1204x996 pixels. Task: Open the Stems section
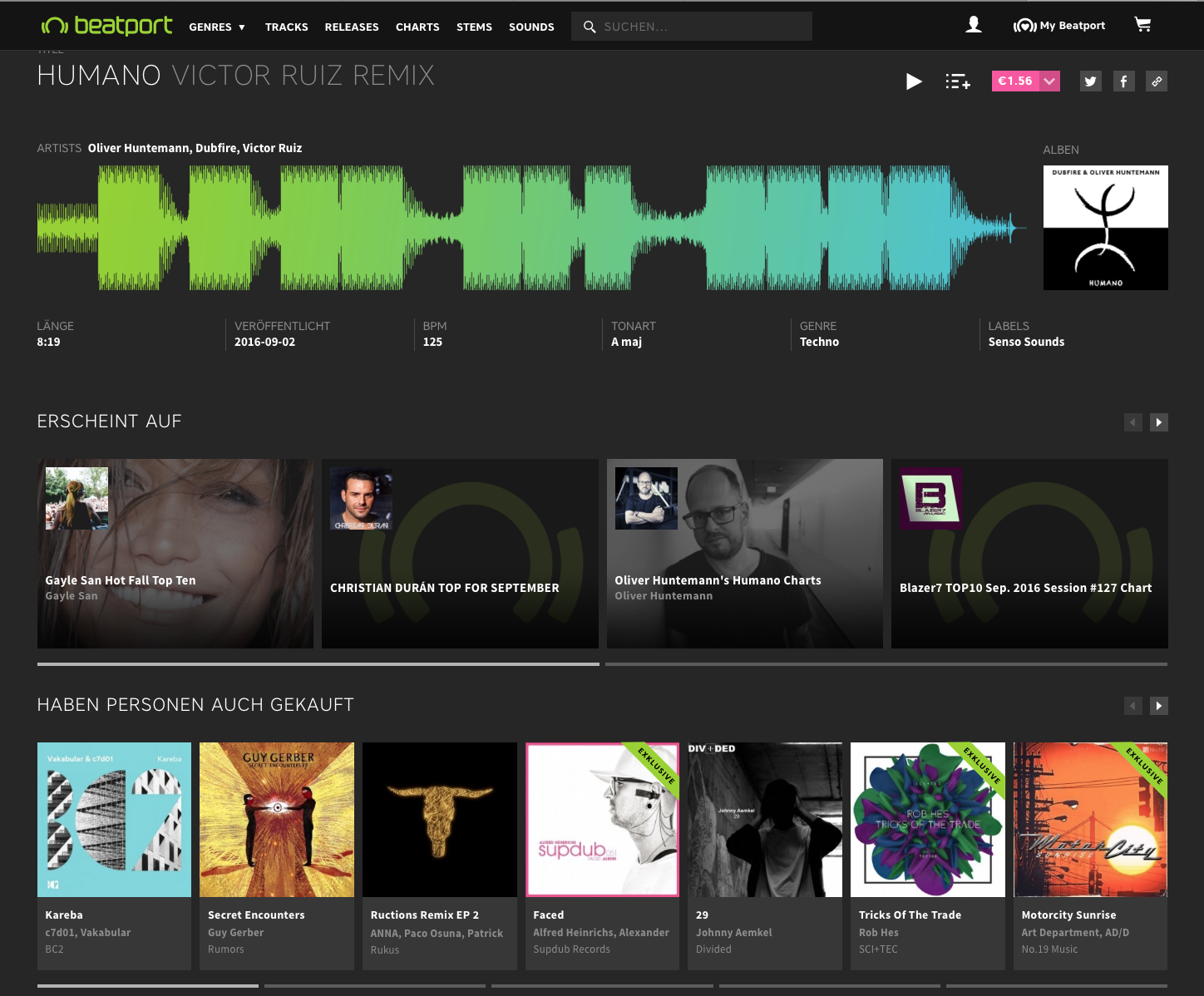pyautogui.click(x=474, y=27)
